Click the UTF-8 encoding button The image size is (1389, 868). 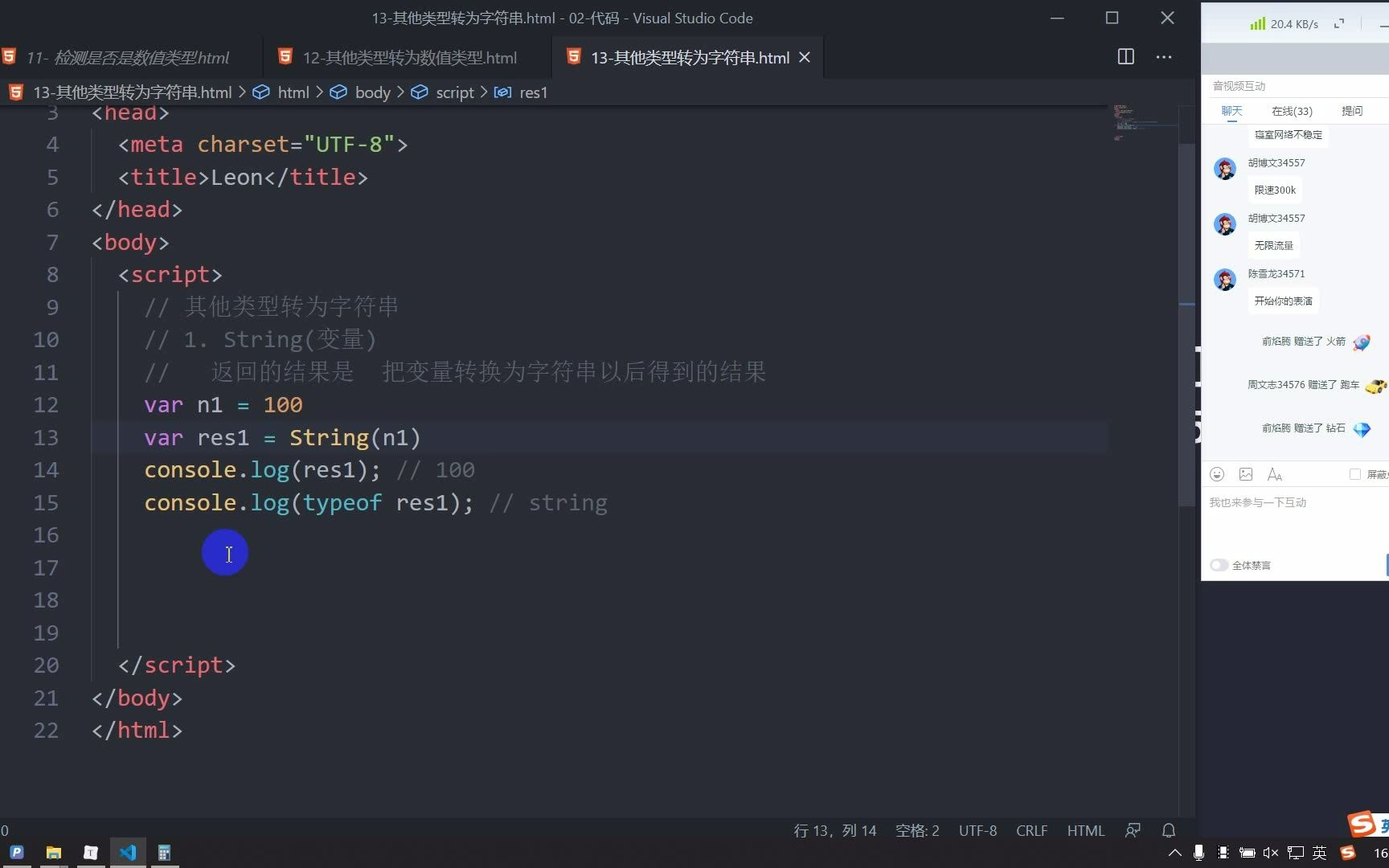pos(977,830)
